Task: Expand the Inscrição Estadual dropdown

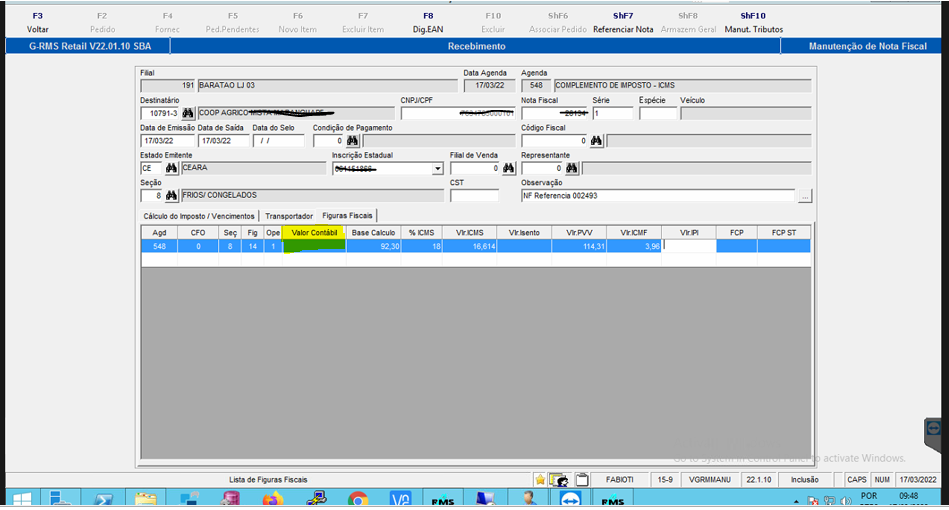Action: 437,169
